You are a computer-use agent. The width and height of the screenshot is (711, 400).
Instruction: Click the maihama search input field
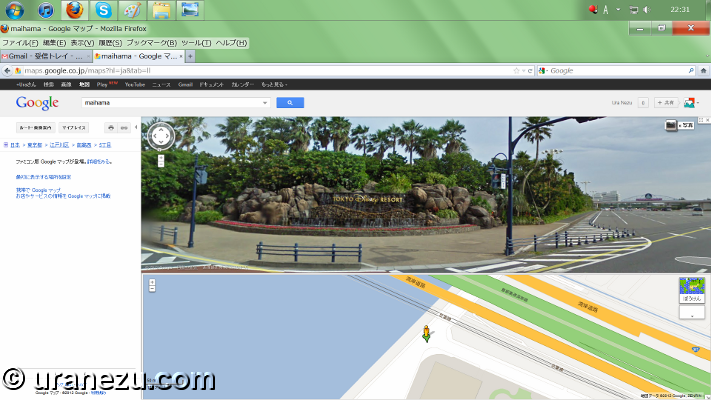point(172,103)
